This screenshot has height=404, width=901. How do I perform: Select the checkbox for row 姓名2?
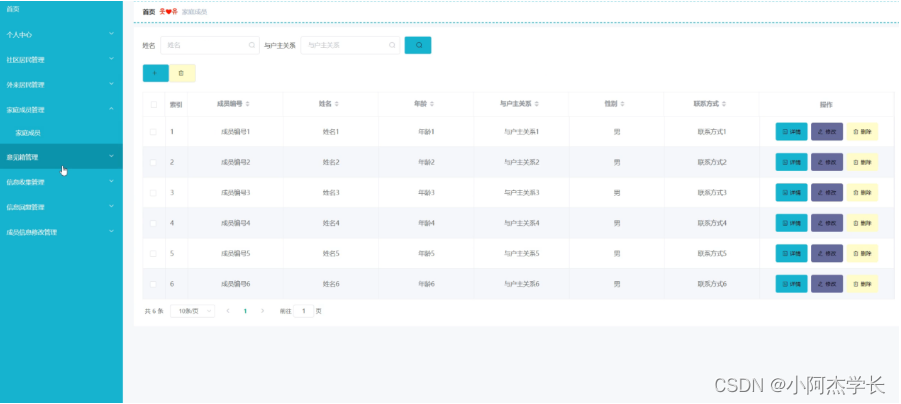153,162
